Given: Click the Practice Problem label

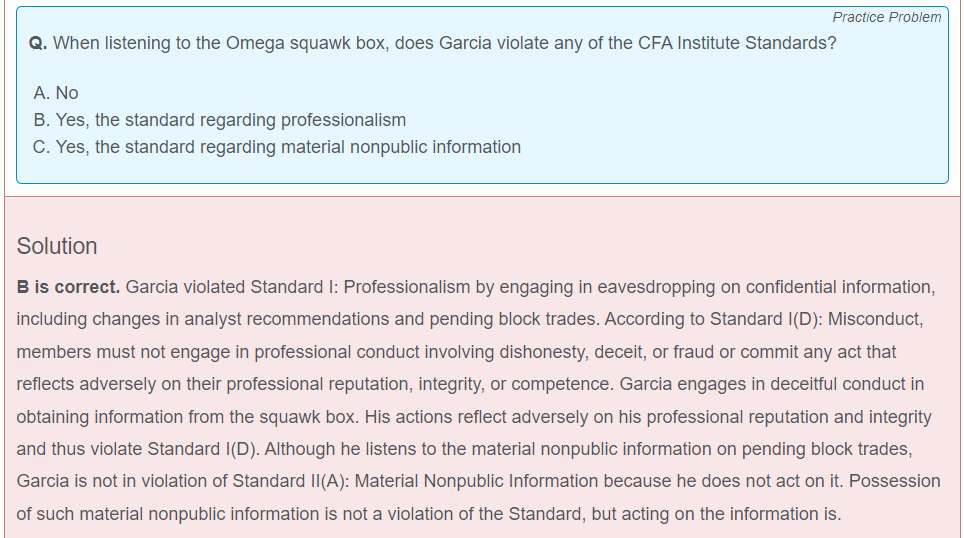Looking at the screenshot, I should pyautogui.click(x=886, y=17).
